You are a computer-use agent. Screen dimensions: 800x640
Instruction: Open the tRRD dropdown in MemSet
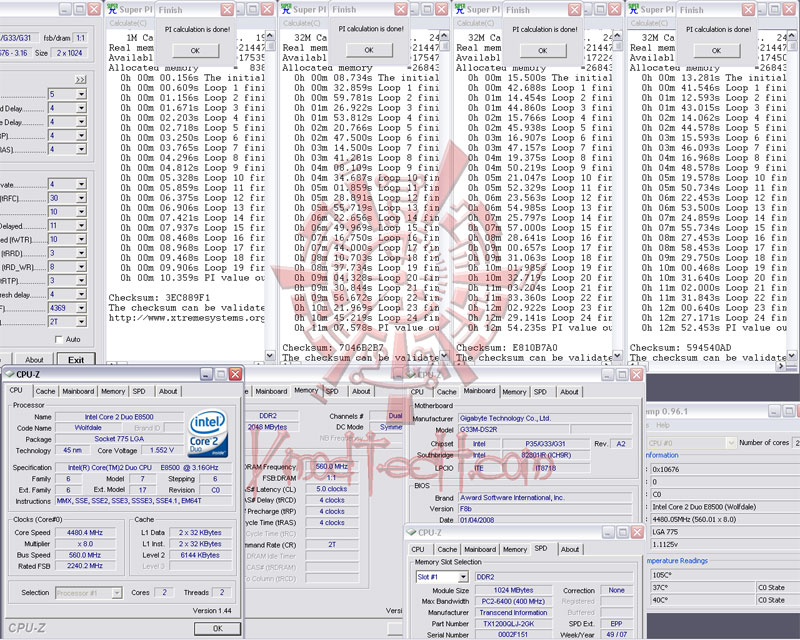pos(81,253)
